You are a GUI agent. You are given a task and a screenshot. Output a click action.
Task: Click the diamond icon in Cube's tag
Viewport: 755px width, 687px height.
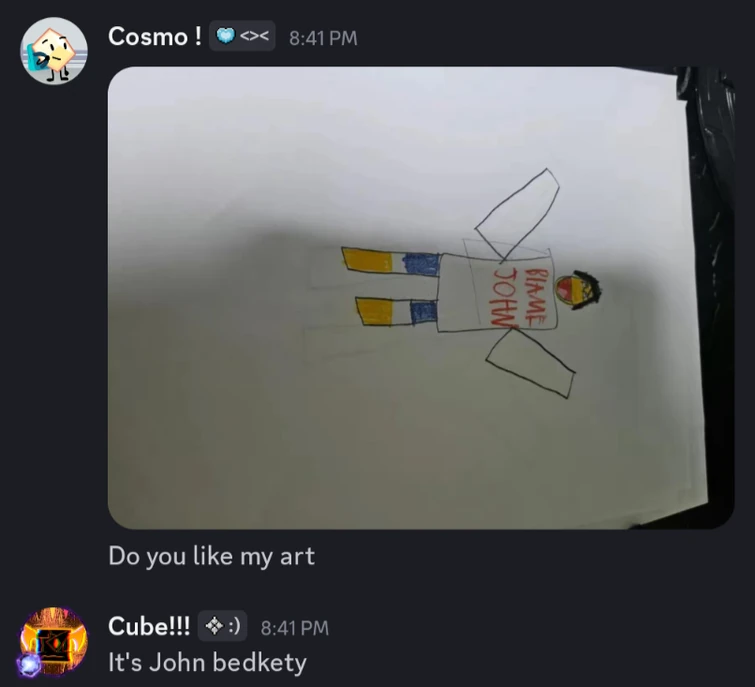[x=214, y=626]
